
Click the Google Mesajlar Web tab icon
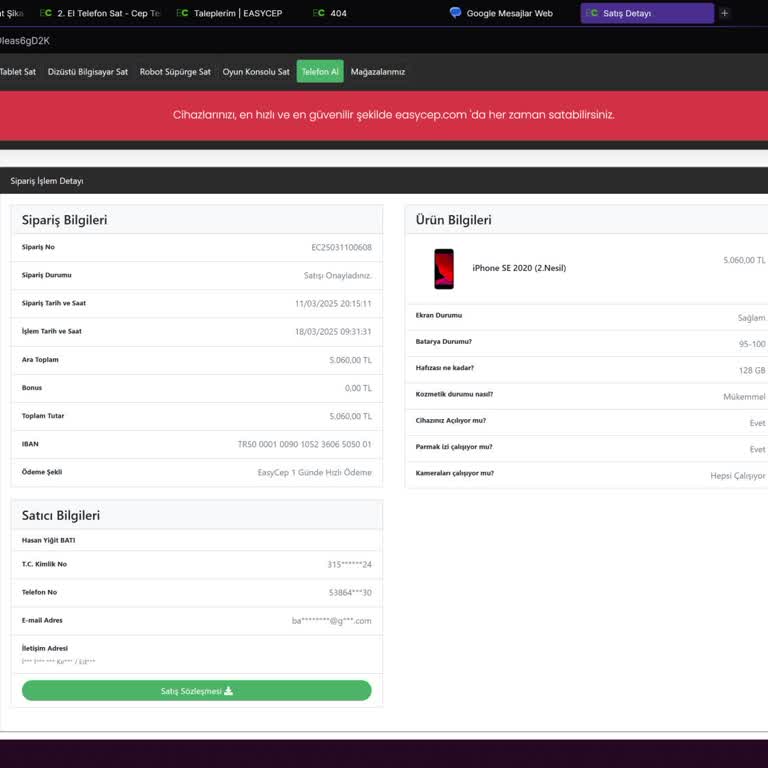point(455,13)
